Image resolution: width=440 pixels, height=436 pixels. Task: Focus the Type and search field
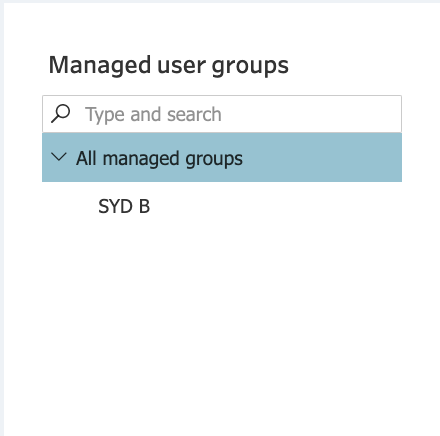(x=222, y=114)
